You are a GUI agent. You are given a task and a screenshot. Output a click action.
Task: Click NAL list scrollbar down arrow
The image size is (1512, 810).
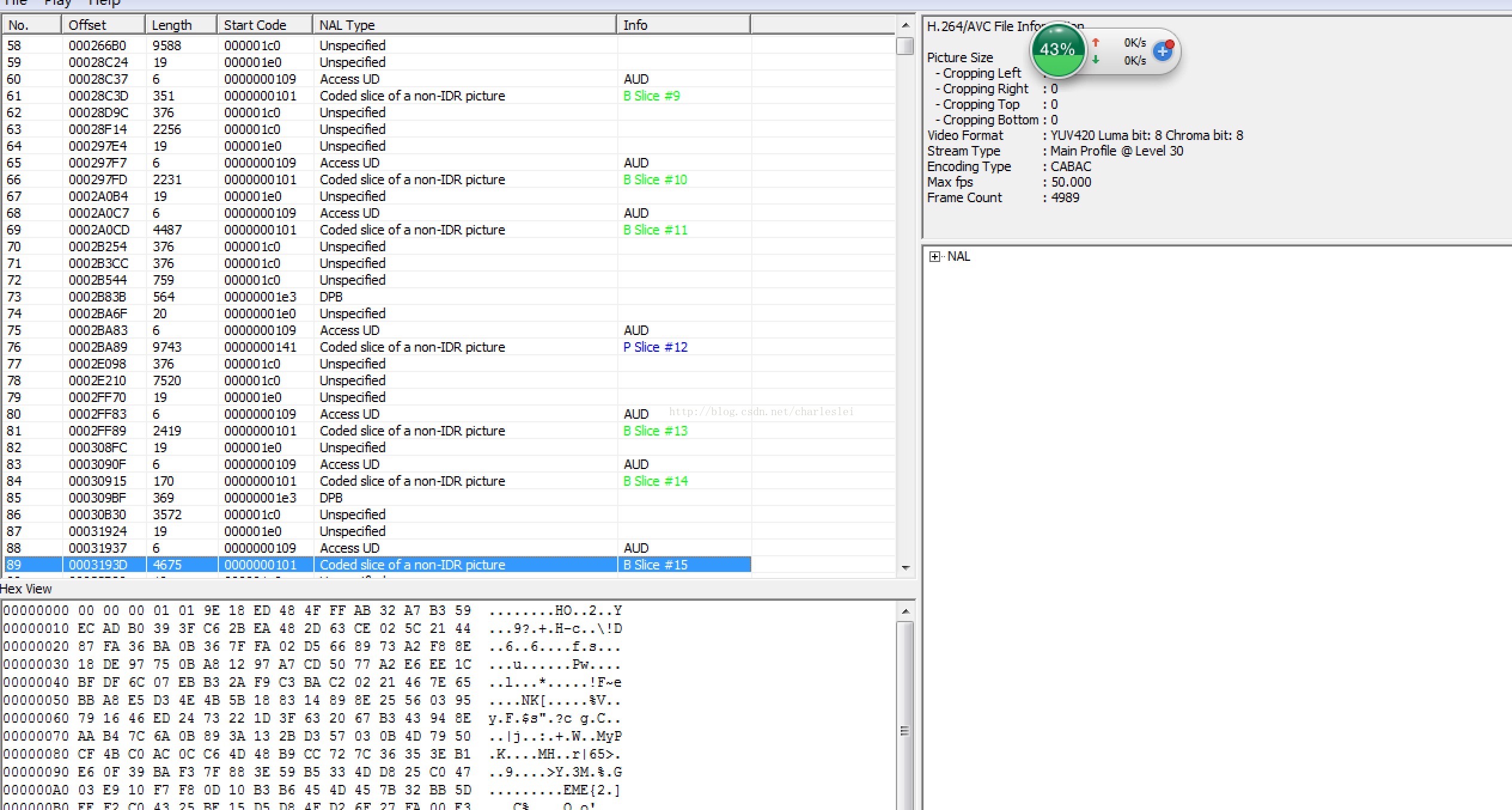pos(906,567)
